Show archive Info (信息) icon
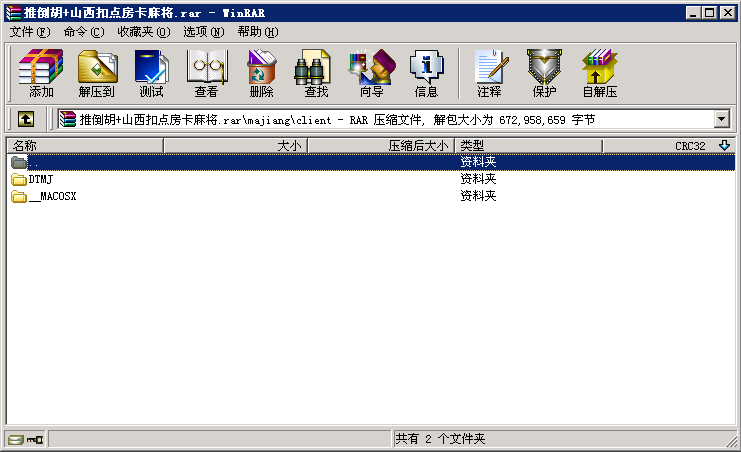This screenshot has height=452, width=741. 426,73
